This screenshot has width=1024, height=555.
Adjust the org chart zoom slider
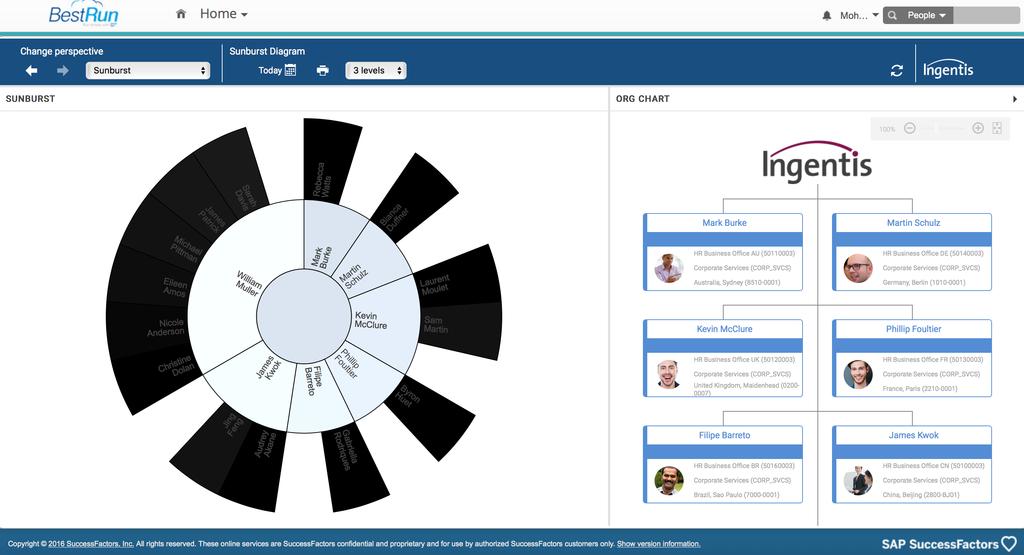pyautogui.click(x=944, y=129)
